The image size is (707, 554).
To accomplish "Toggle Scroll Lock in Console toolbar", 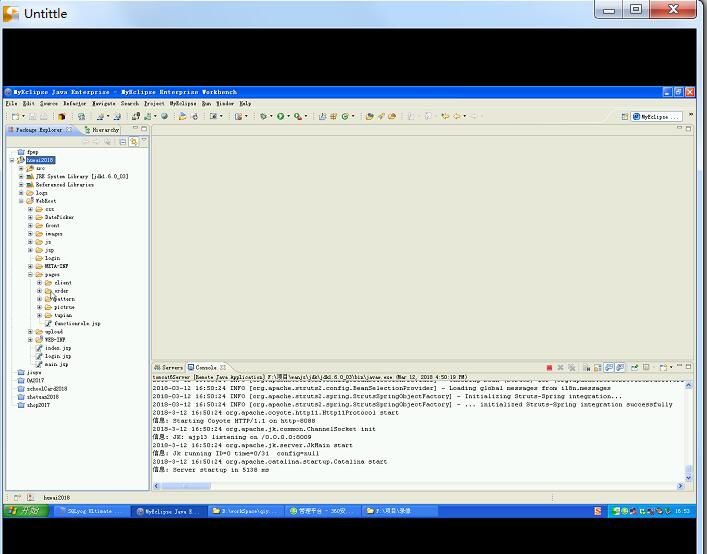I will pyautogui.click(x=598, y=368).
